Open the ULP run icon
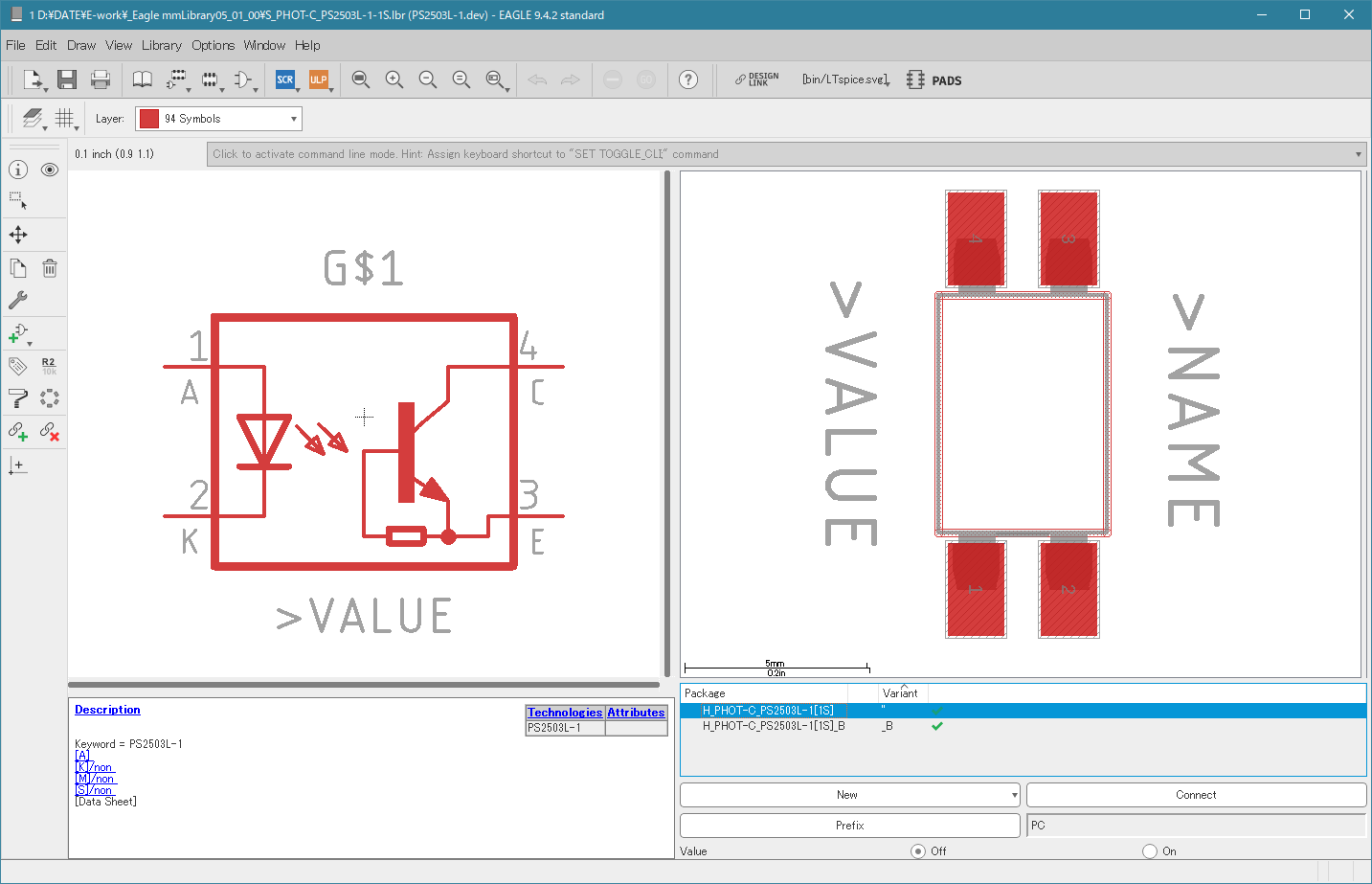 (319, 79)
